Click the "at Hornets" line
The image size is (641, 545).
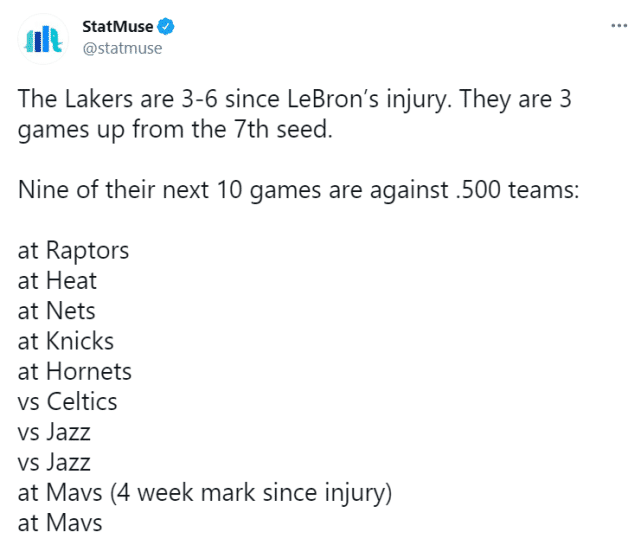[x=75, y=372]
